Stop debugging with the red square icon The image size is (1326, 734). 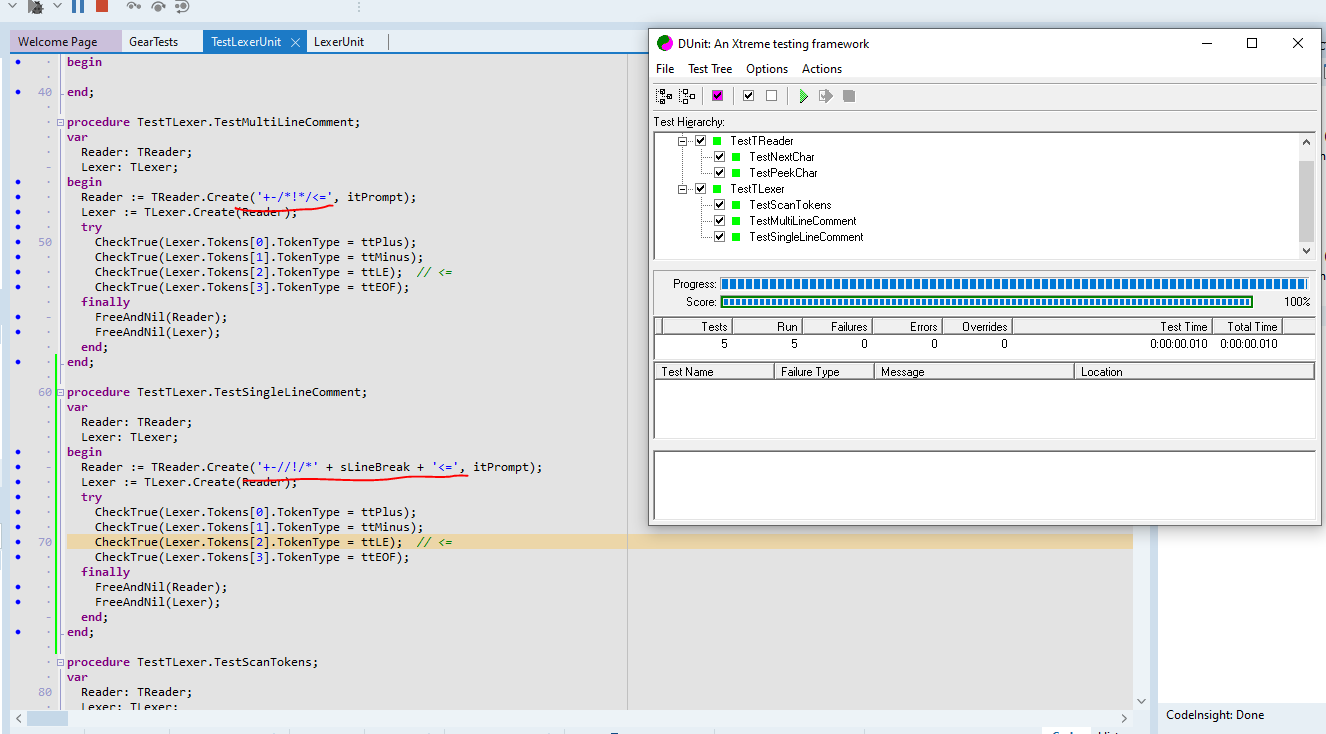(x=102, y=6)
